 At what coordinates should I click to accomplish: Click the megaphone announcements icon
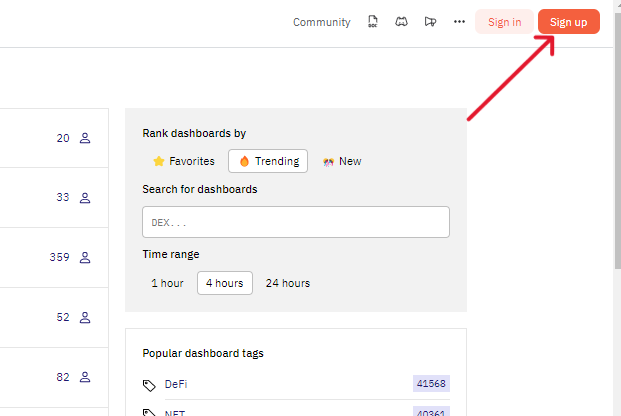[x=430, y=22]
